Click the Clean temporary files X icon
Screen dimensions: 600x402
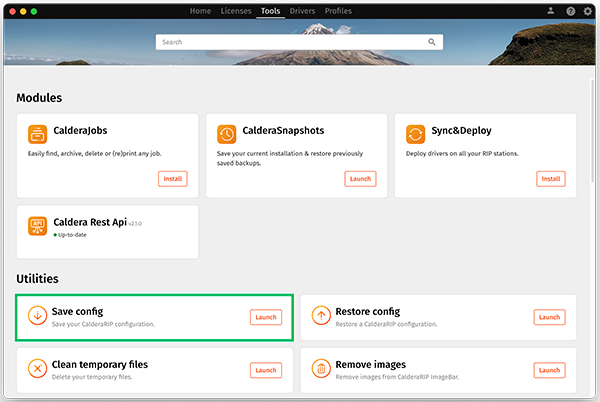(x=37, y=368)
